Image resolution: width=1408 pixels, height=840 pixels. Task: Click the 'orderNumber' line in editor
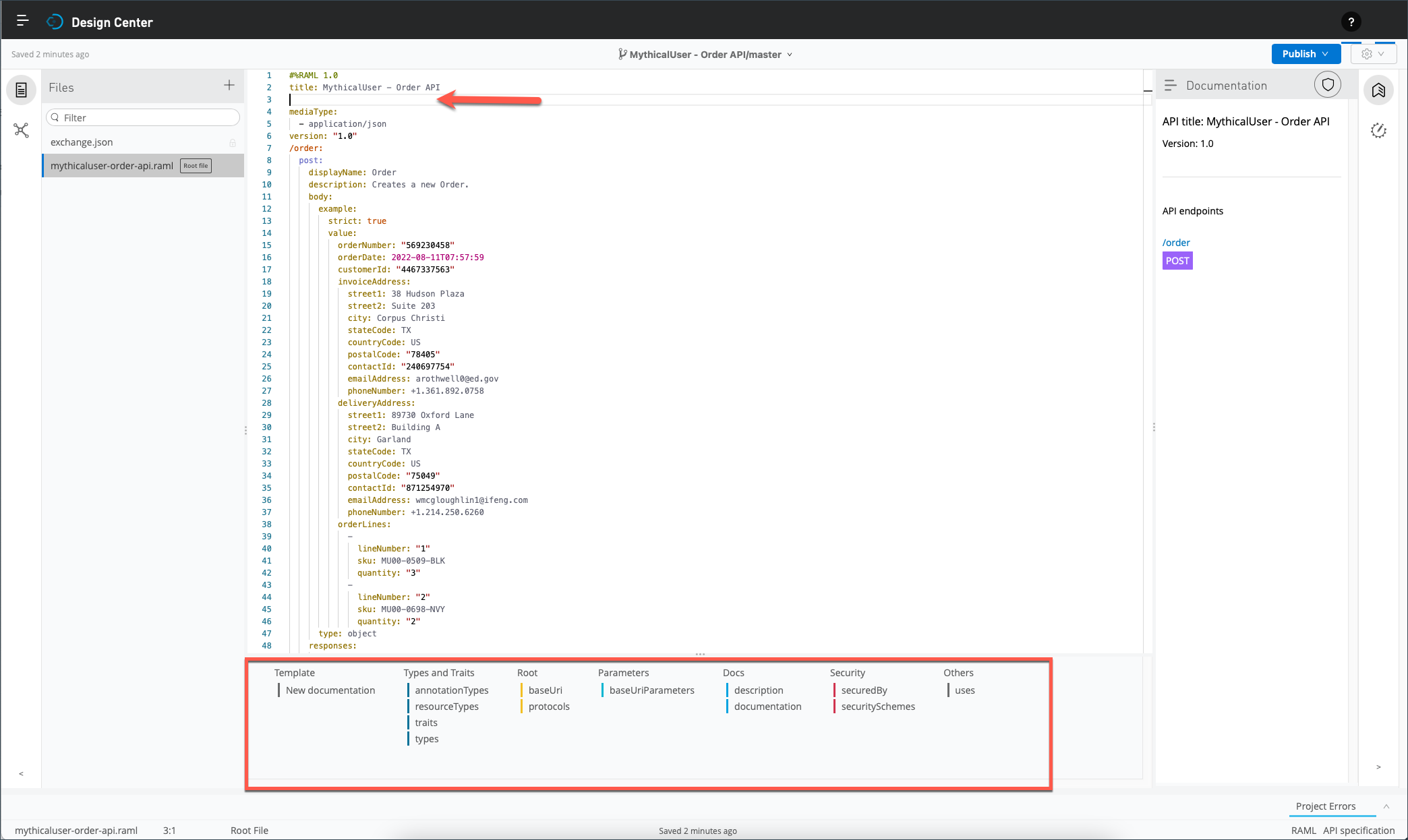pos(397,245)
